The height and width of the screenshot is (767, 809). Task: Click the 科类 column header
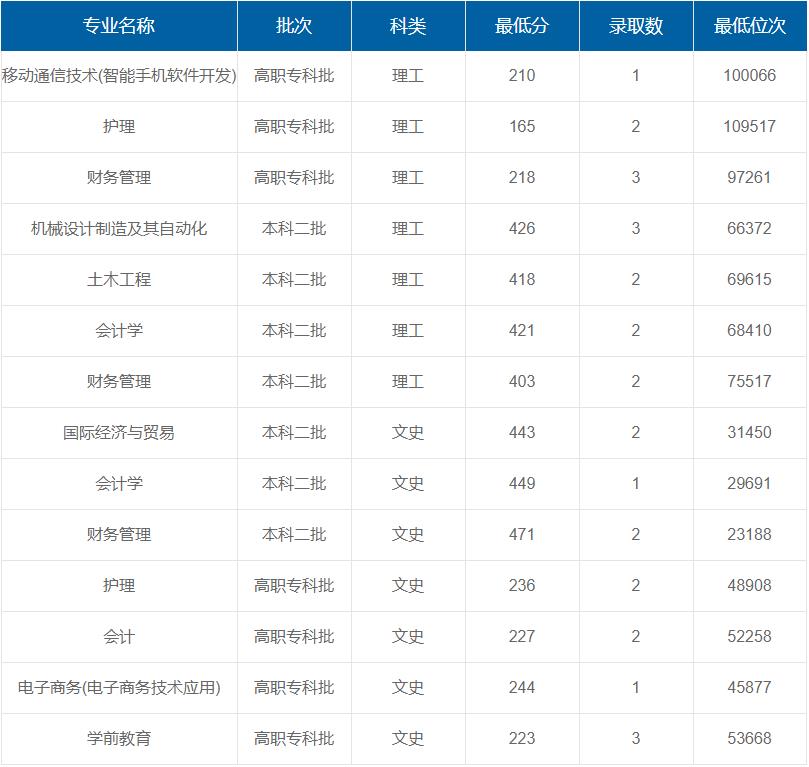coord(409,27)
